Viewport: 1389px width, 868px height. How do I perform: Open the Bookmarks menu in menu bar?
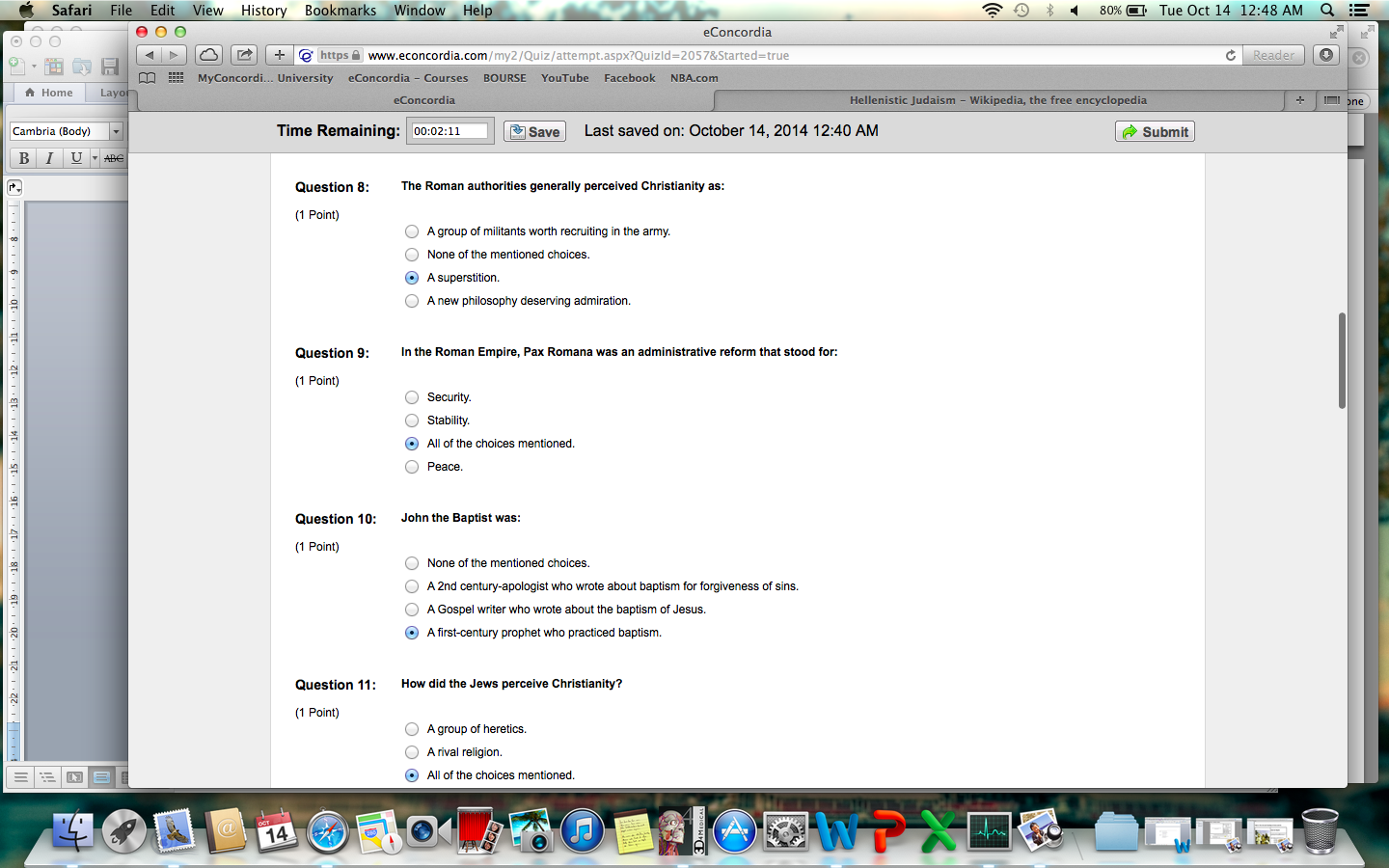point(340,11)
